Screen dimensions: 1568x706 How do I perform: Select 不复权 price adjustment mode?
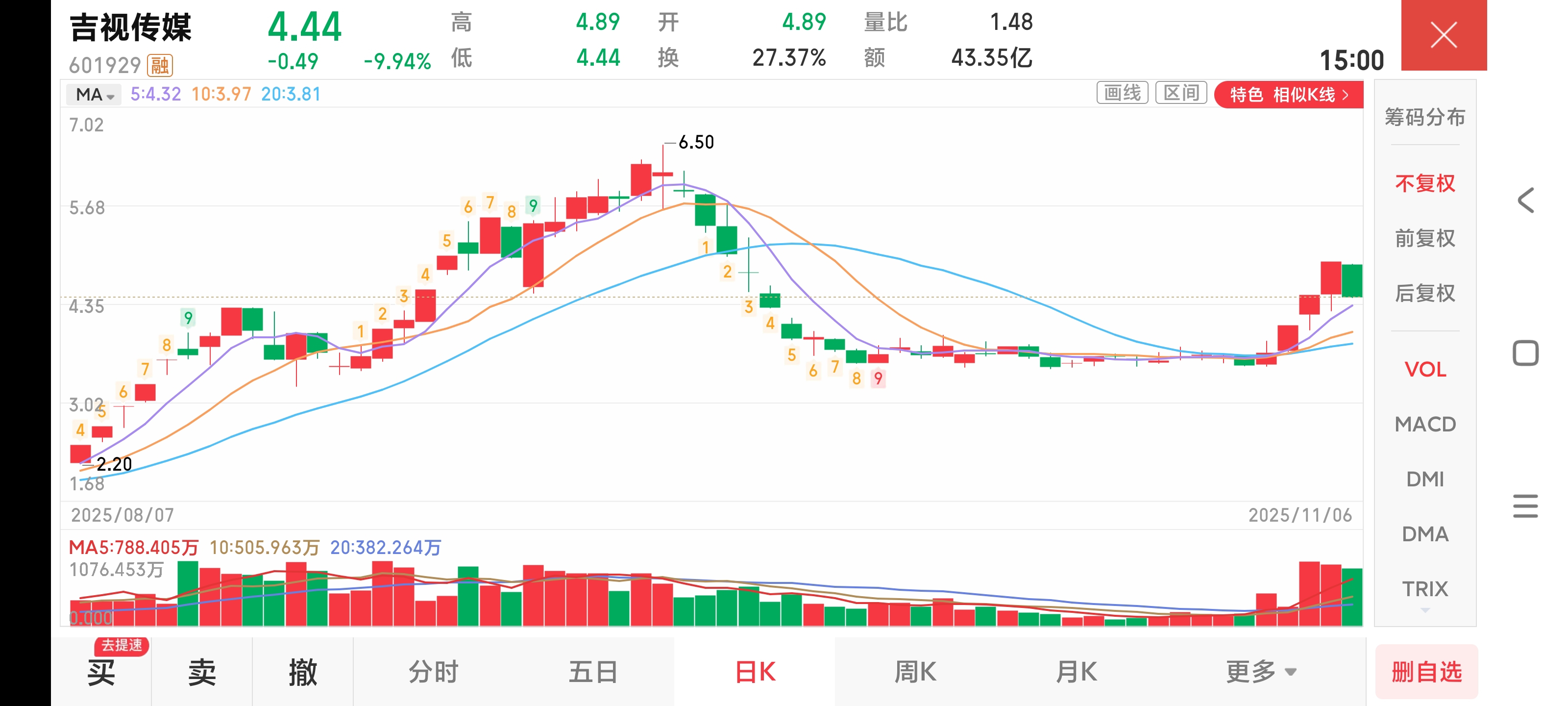click(x=1424, y=183)
